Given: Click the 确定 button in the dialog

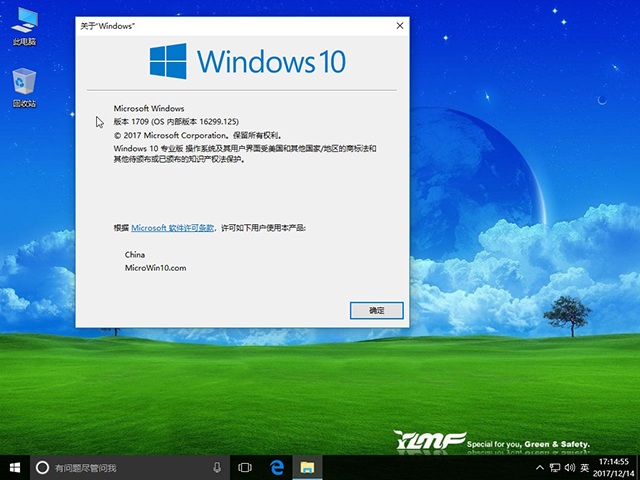Looking at the screenshot, I should [376, 311].
